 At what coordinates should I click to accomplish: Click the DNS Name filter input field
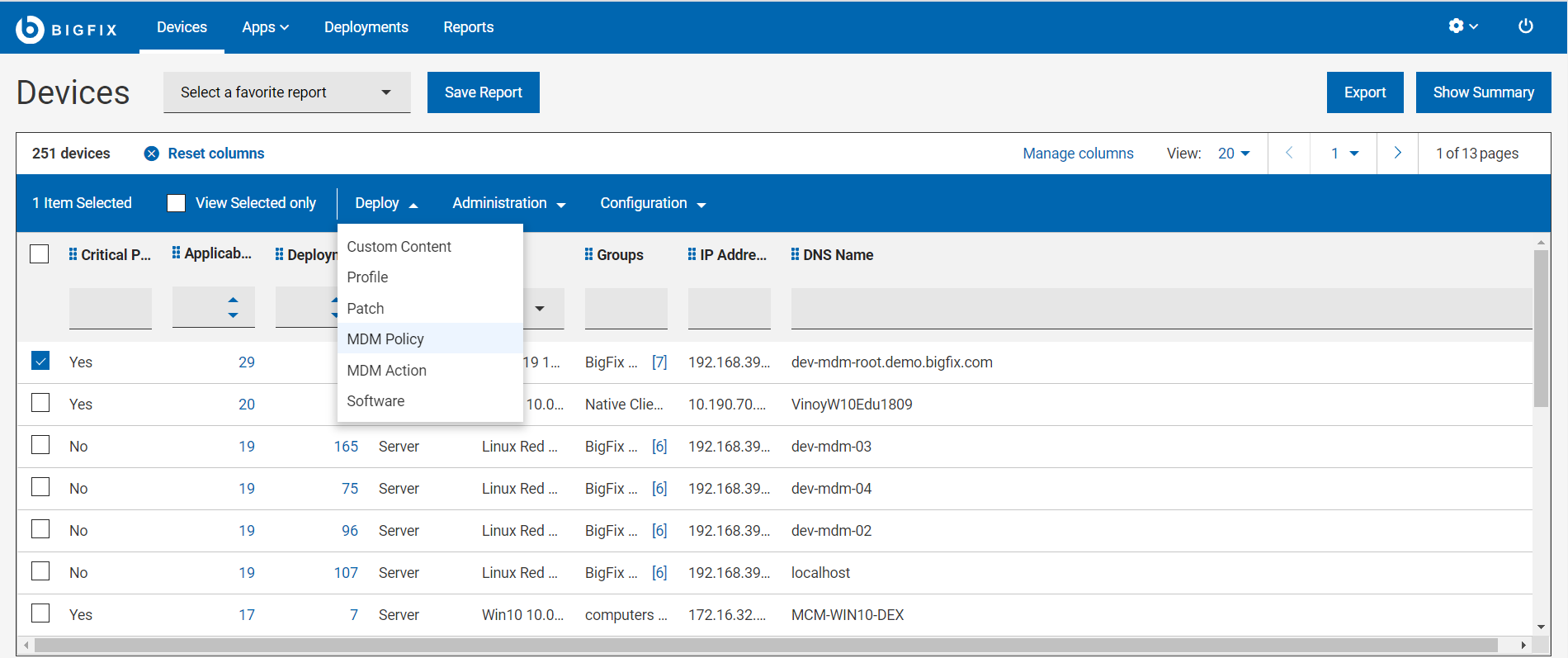(x=1160, y=309)
